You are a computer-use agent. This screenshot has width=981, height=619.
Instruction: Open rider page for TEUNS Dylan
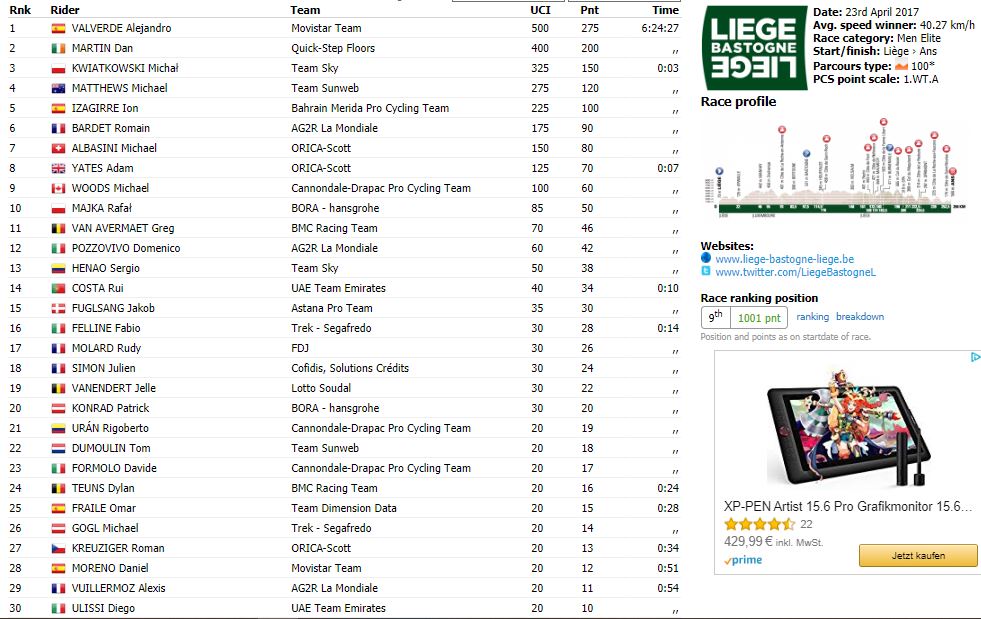click(x=103, y=488)
